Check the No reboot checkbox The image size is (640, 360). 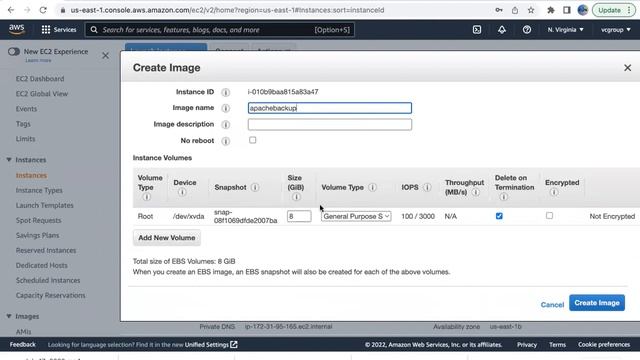point(253,140)
